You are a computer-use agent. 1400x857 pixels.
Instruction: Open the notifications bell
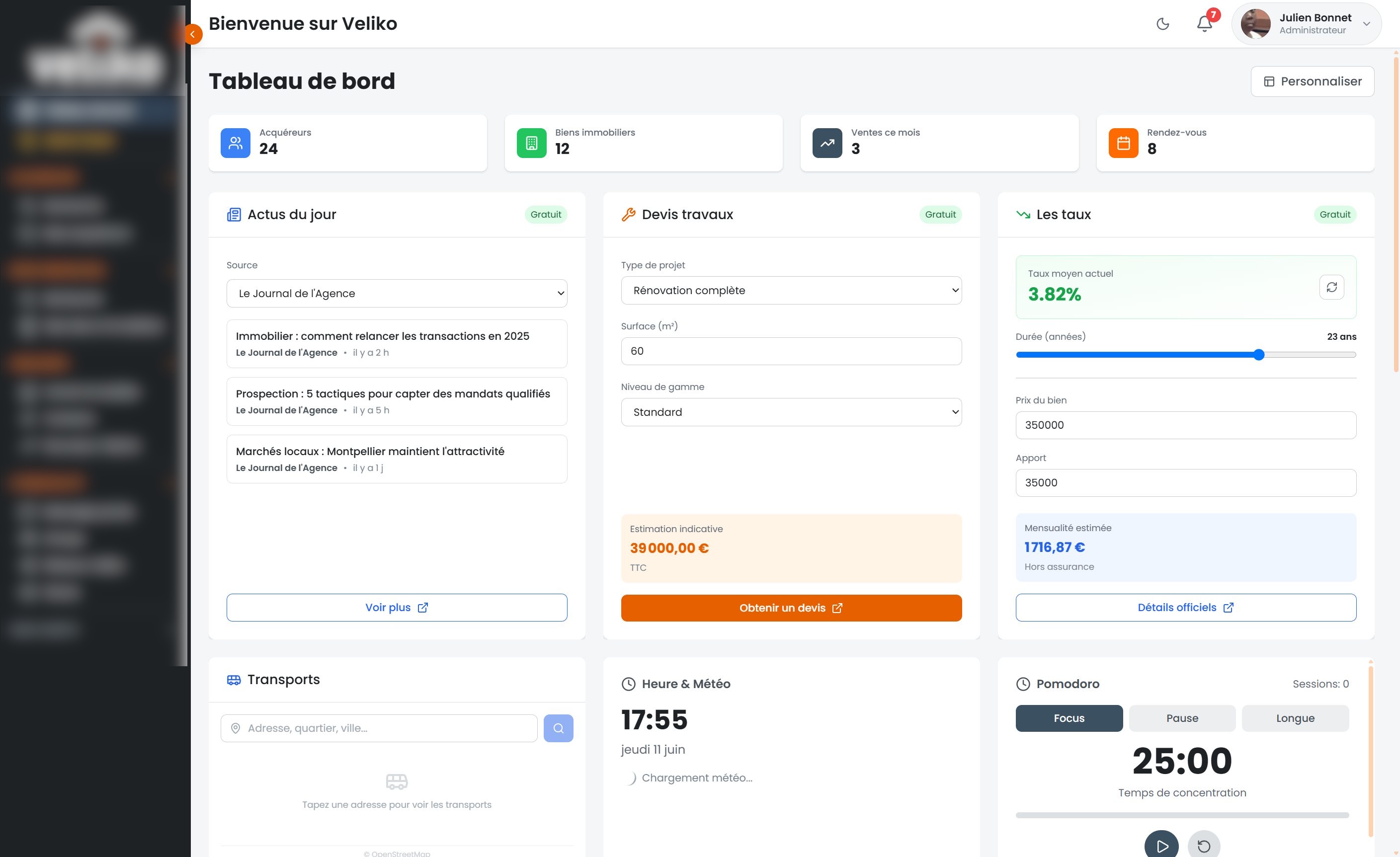click(1204, 24)
